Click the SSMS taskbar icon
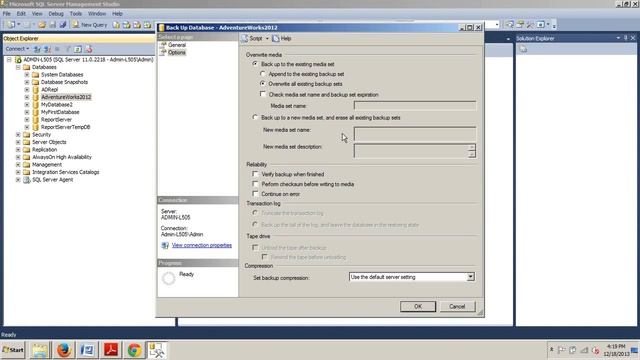The image size is (640, 360). point(157,350)
